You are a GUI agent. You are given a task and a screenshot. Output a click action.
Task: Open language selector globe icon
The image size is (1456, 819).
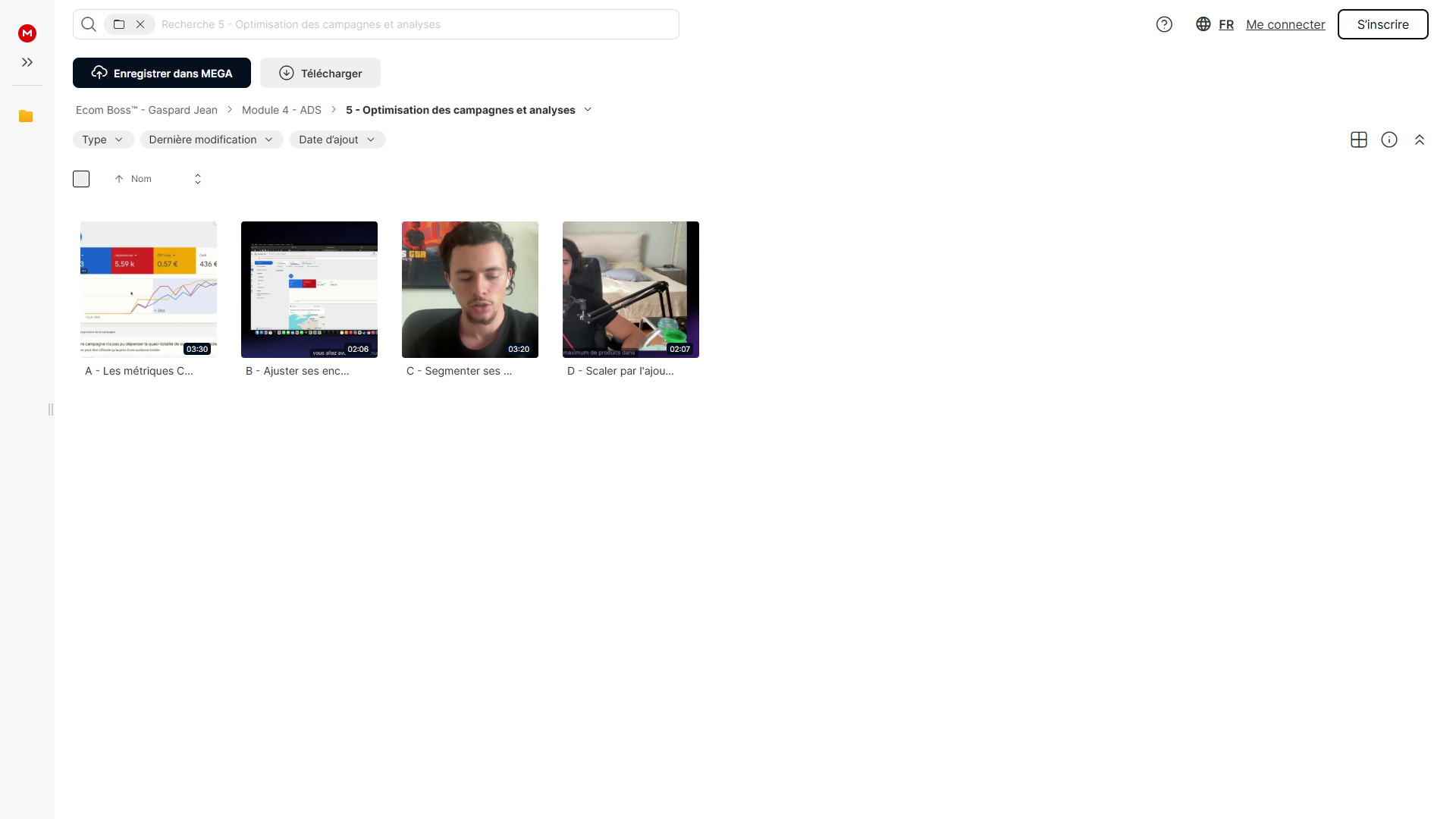1203,24
